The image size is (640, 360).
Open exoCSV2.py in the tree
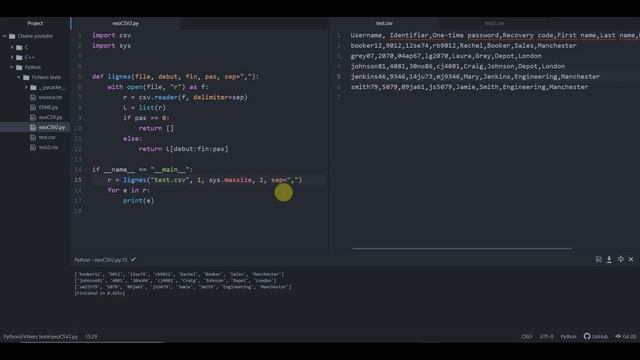pyautogui.click(x=52, y=127)
